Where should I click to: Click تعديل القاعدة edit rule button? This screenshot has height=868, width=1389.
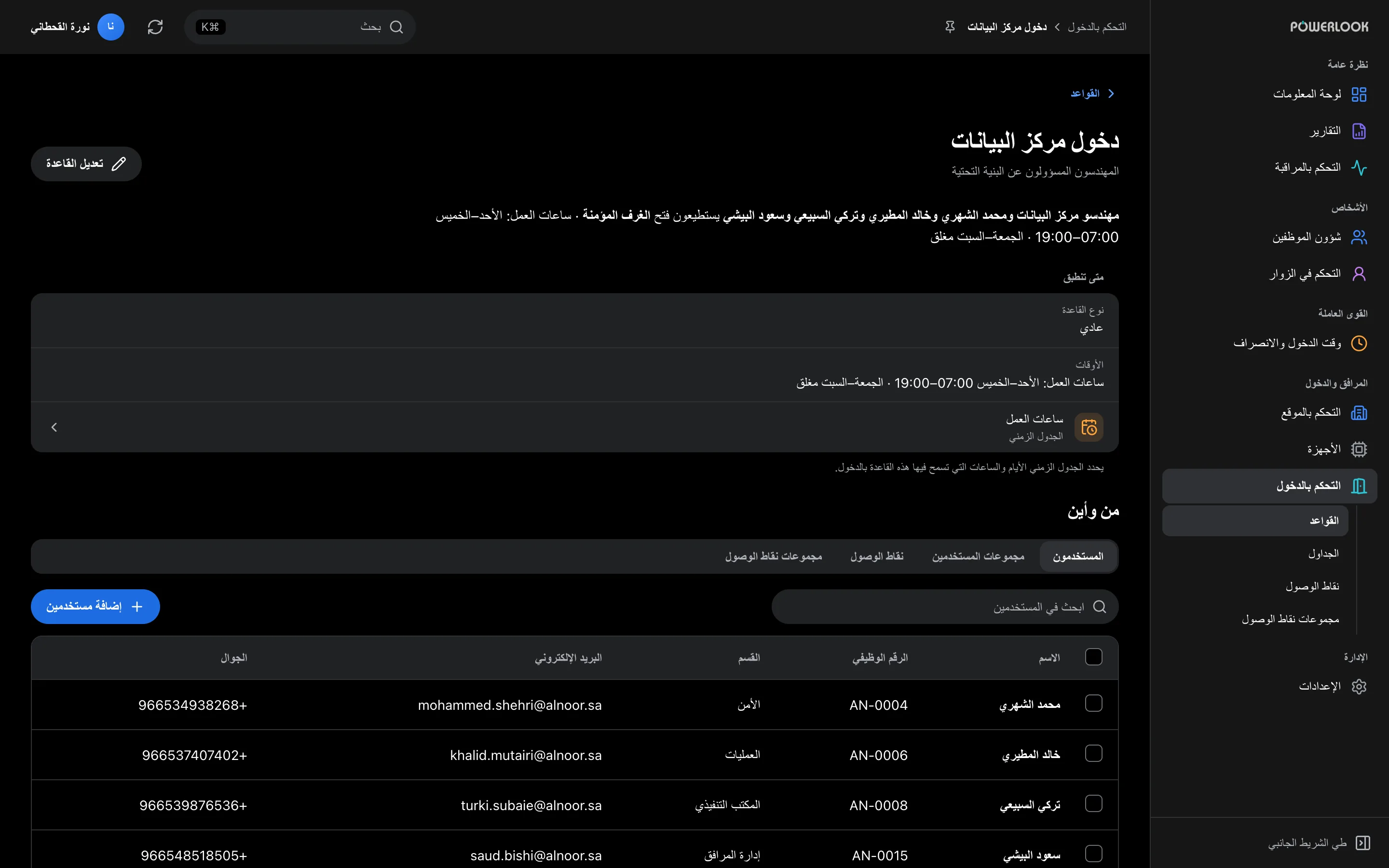(86, 164)
